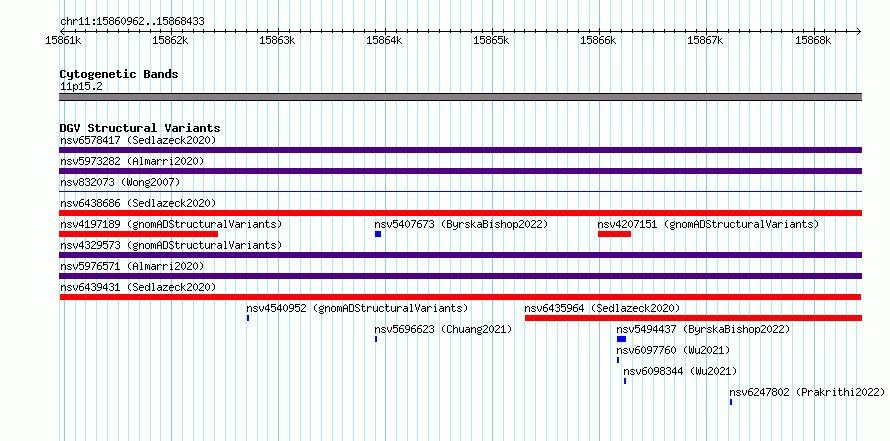Click the nsv5696623 (Chuang2021) label

click(443, 329)
